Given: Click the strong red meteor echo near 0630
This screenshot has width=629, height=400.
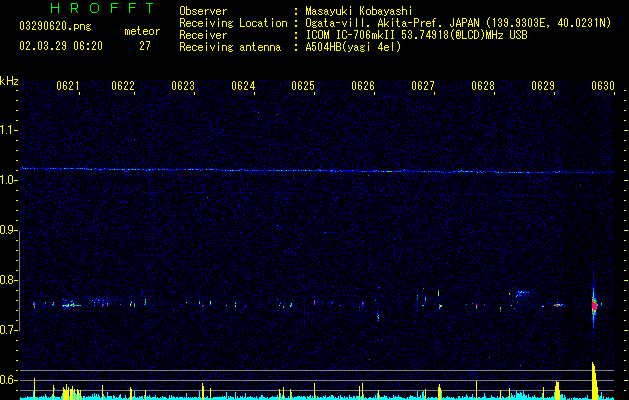Looking at the screenshot, I should tap(594, 305).
